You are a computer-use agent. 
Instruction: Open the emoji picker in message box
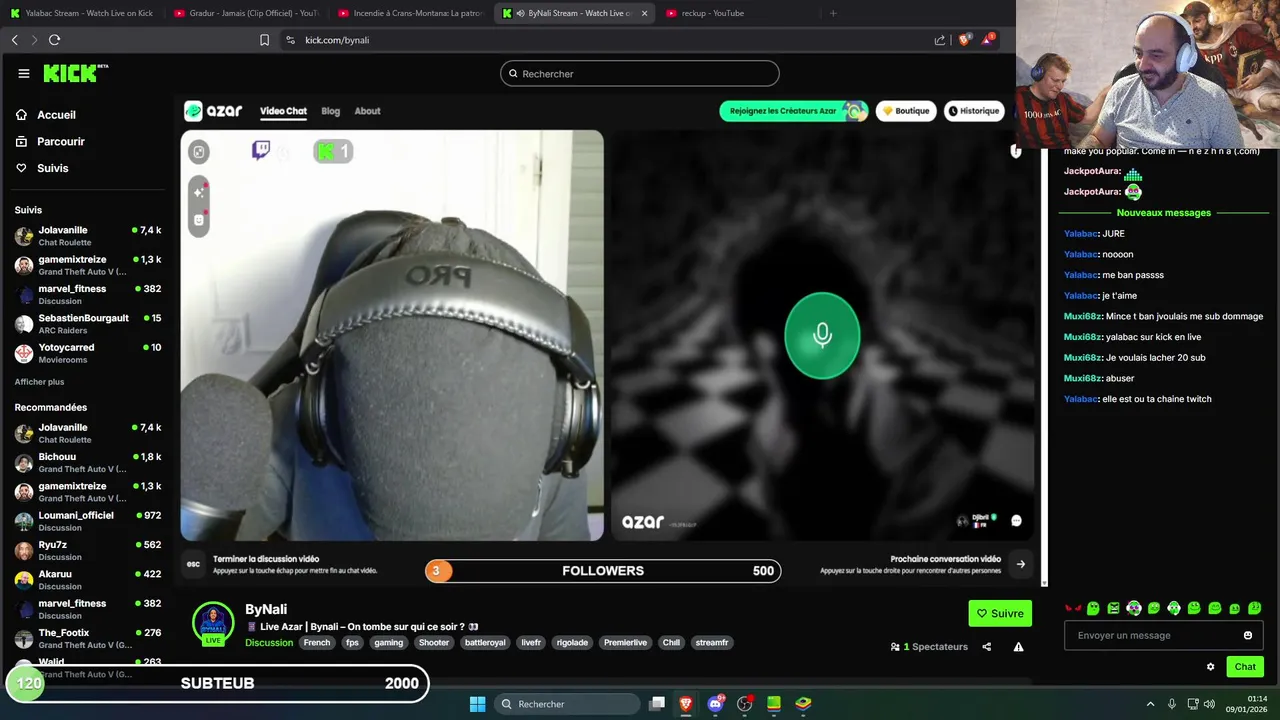point(1247,635)
